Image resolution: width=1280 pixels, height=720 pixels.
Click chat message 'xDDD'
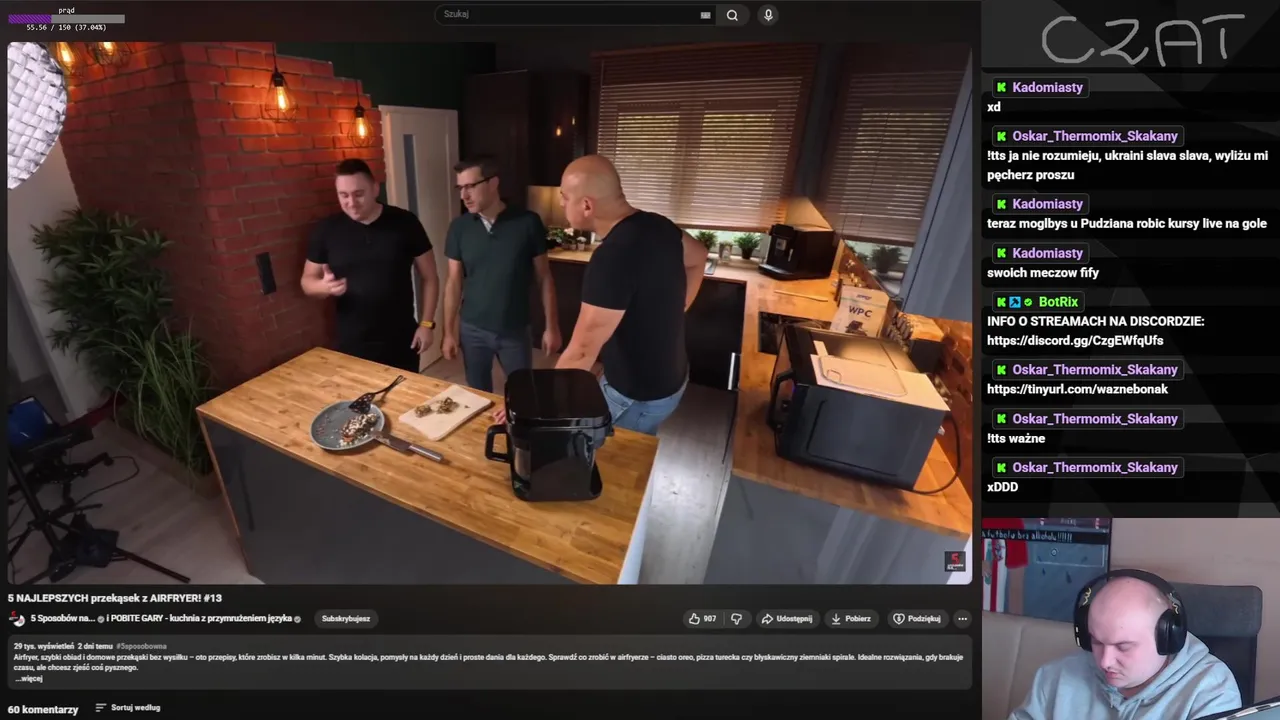point(1002,488)
